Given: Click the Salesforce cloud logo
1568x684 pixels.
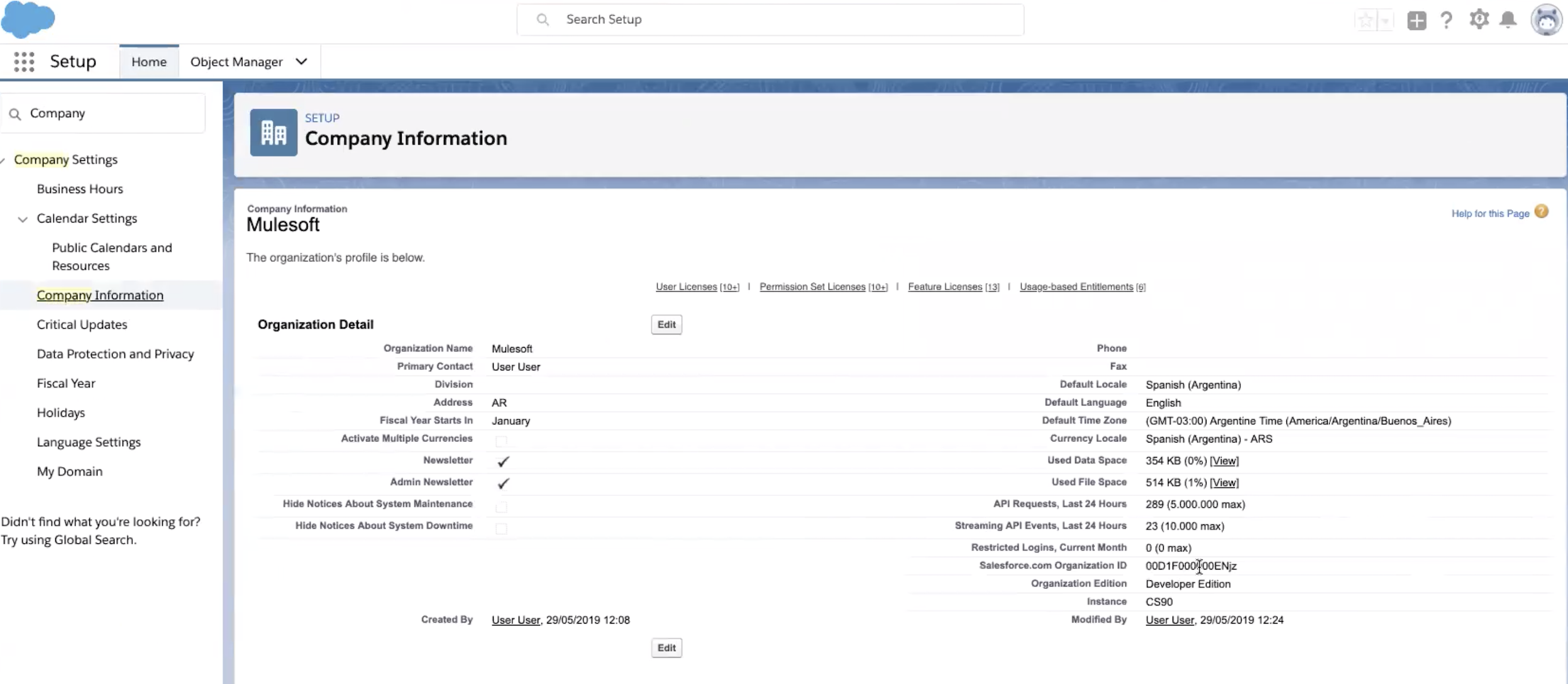Looking at the screenshot, I should coord(29,19).
